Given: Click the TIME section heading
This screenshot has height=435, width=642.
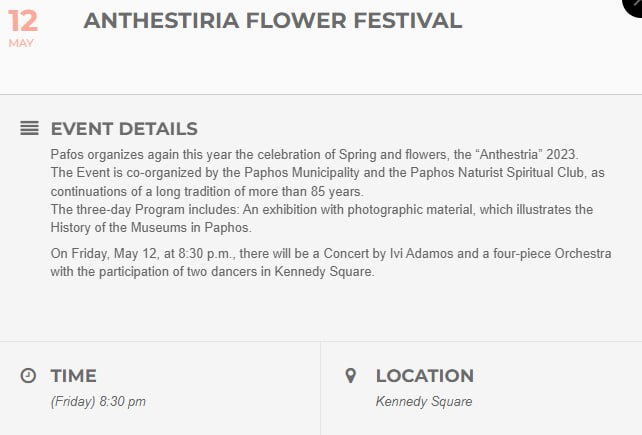Looking at the screenshot, I should click(x=74, y=376).
